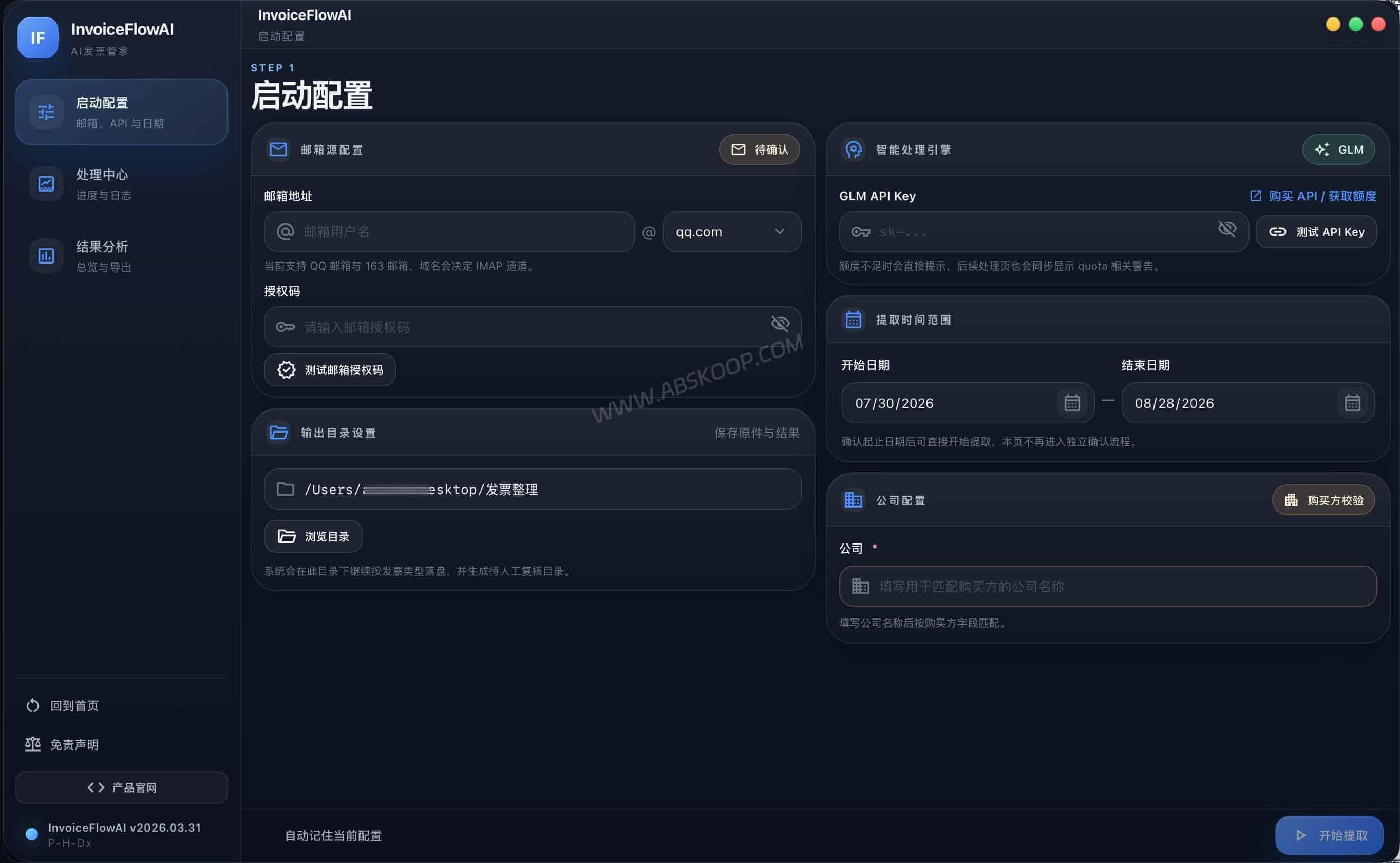
Task: Open the 结果分析 sidebar tab
Action: (x=122, y=256)
